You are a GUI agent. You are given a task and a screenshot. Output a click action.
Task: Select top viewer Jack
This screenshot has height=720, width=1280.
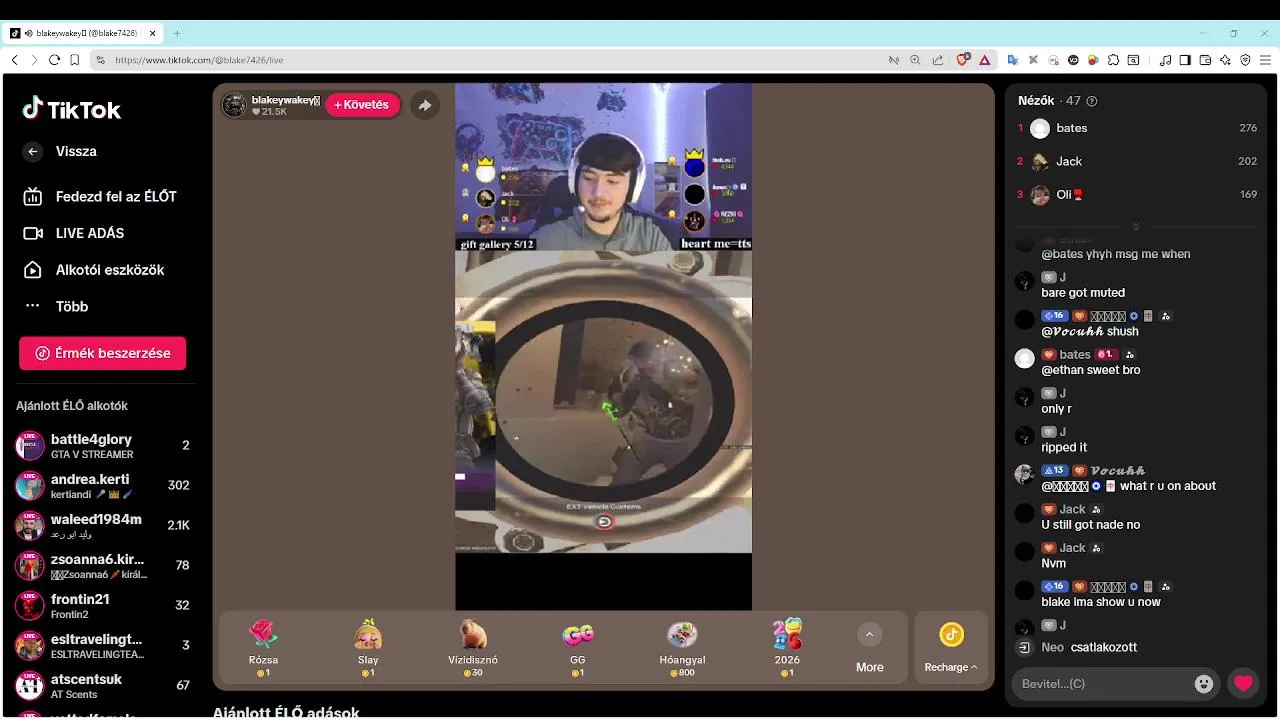[x=1137, y=161]
